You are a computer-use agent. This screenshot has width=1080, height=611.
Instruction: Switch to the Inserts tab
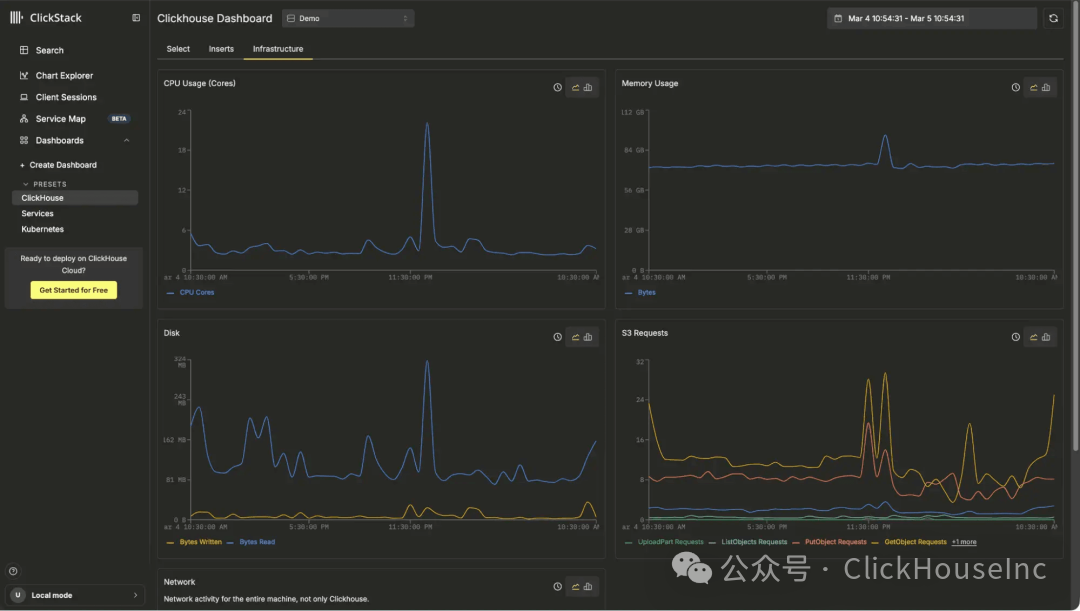tap(221, 49)
